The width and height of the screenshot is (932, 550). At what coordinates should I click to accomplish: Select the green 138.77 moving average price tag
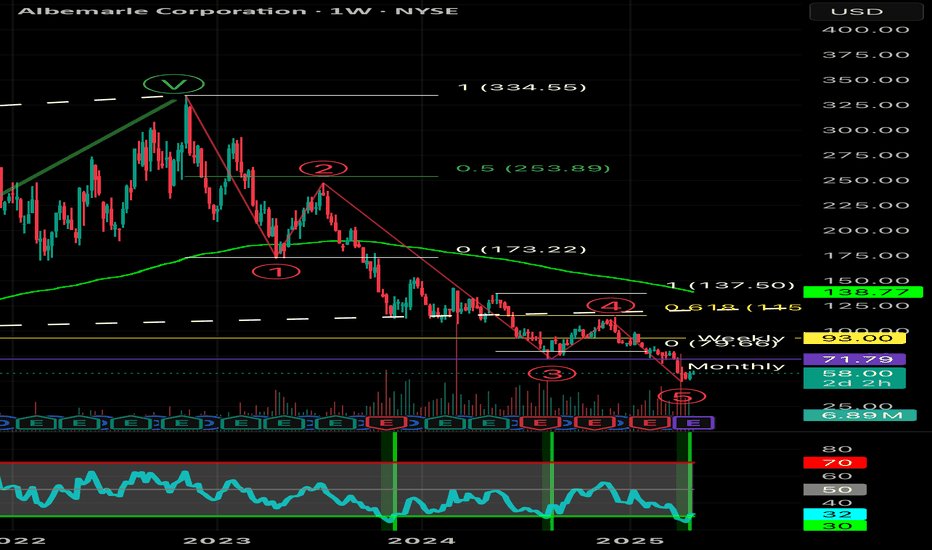pos(863,292)
